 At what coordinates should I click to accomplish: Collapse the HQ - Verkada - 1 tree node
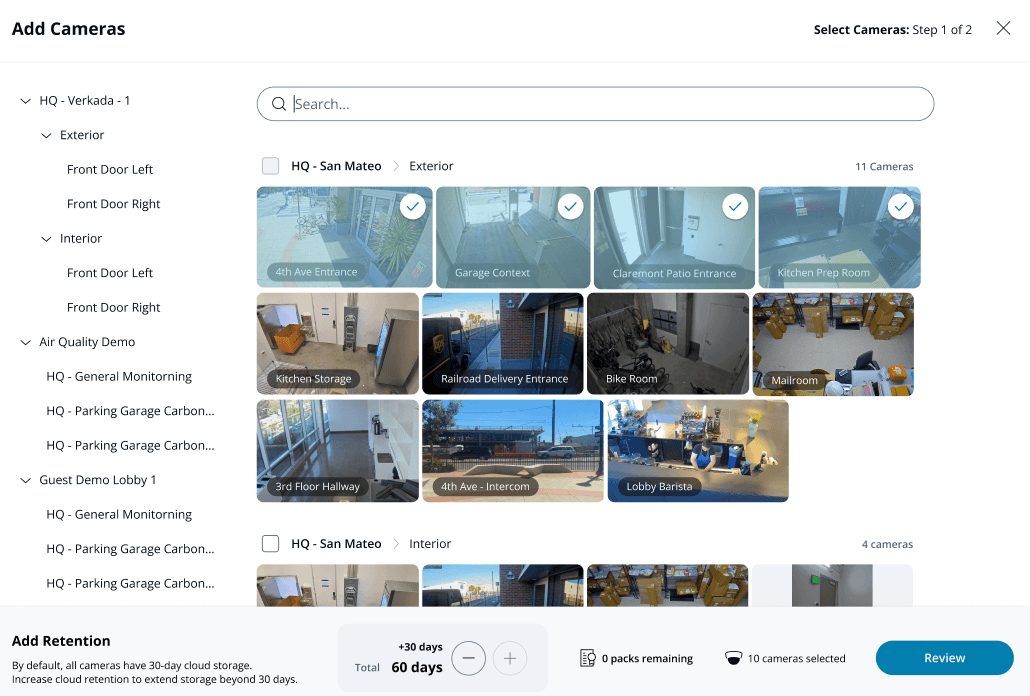[25, 101]
